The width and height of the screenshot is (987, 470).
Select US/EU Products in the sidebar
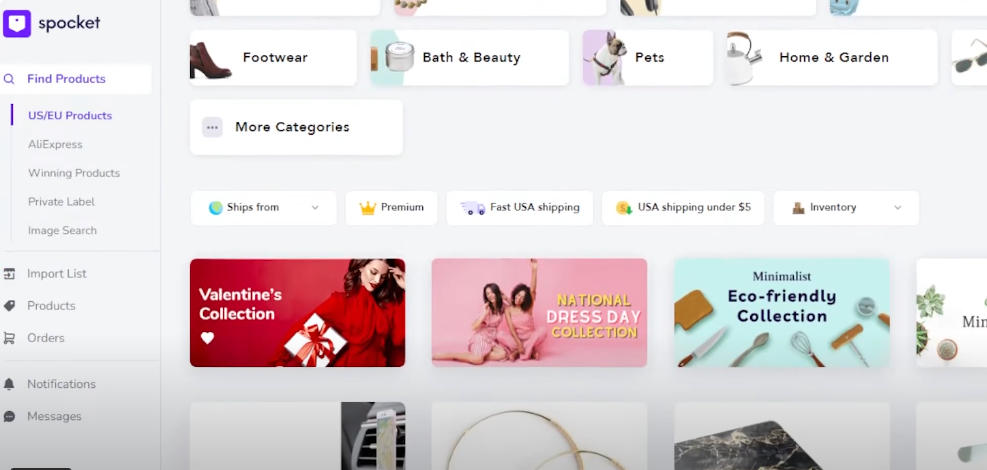[x=70, y=116]
